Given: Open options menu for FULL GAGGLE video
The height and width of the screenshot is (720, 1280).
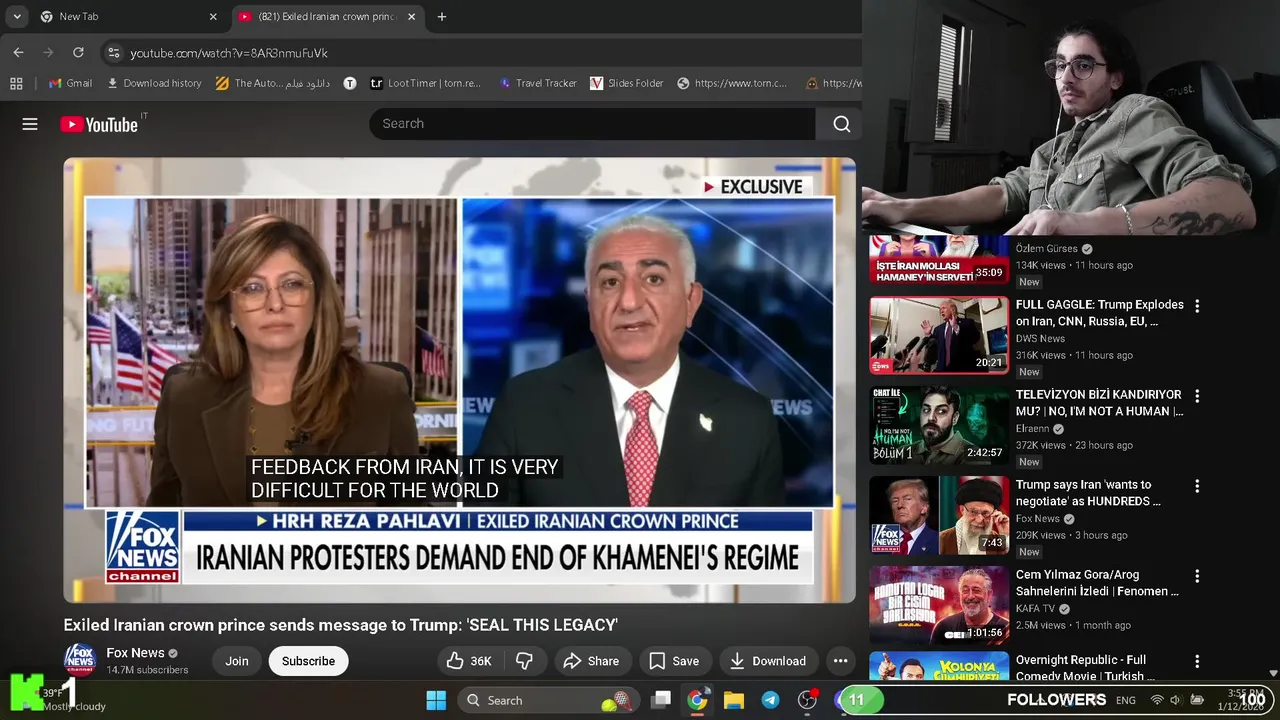Looking at the screenshot, I should click(1197, 306).
